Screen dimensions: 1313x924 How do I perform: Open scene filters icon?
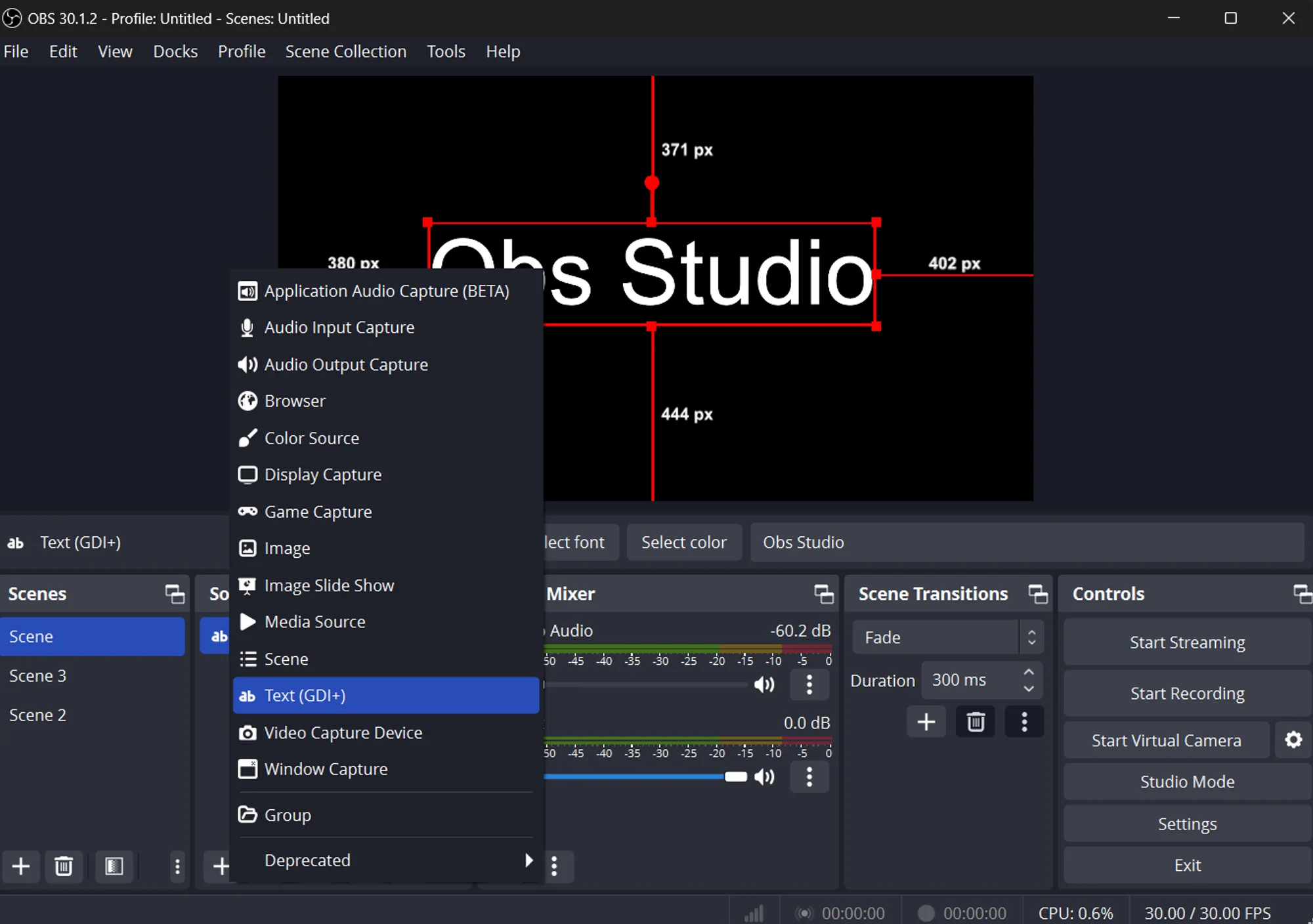tap(114, 866)
